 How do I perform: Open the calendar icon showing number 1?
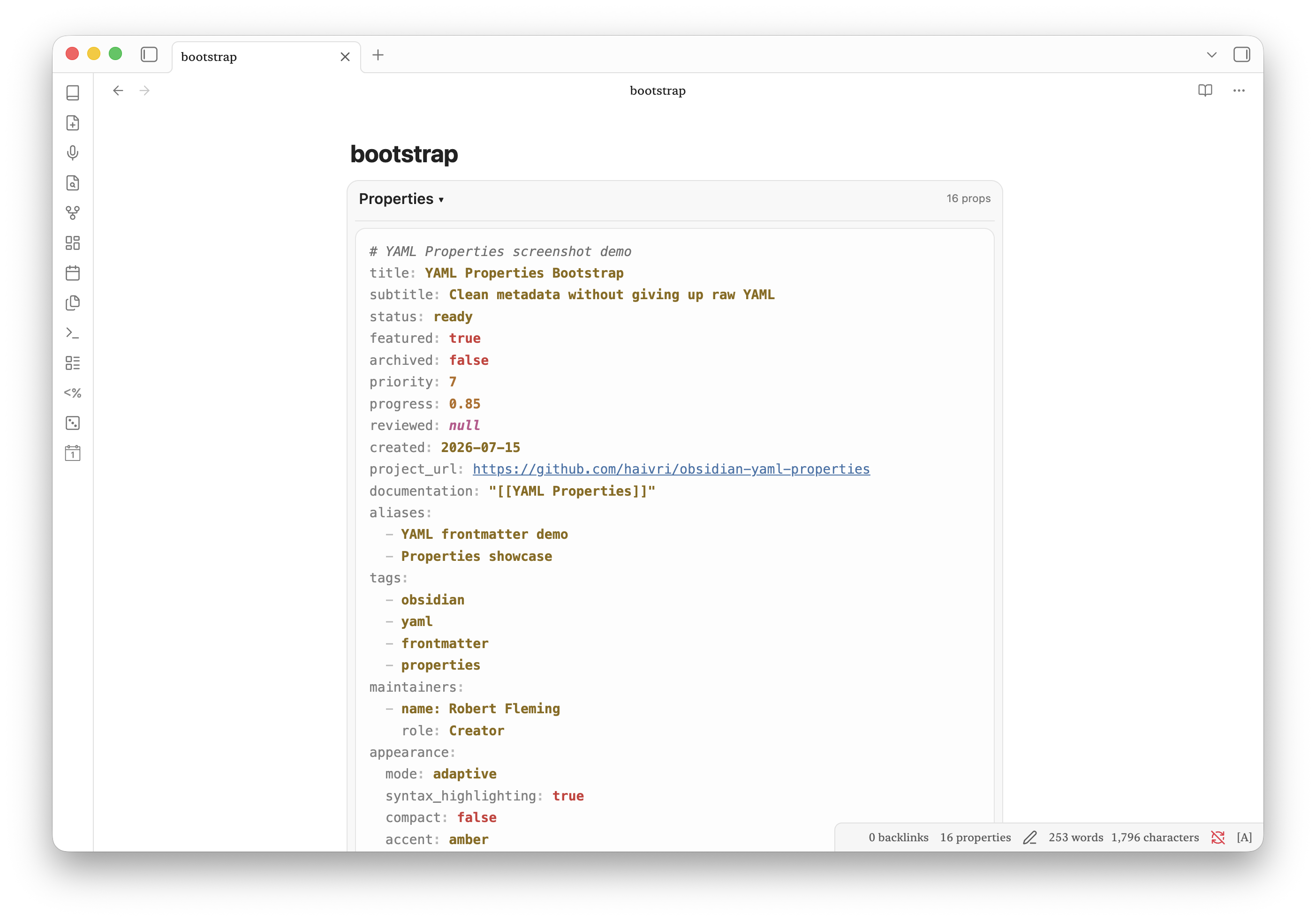tap(73, 453)
